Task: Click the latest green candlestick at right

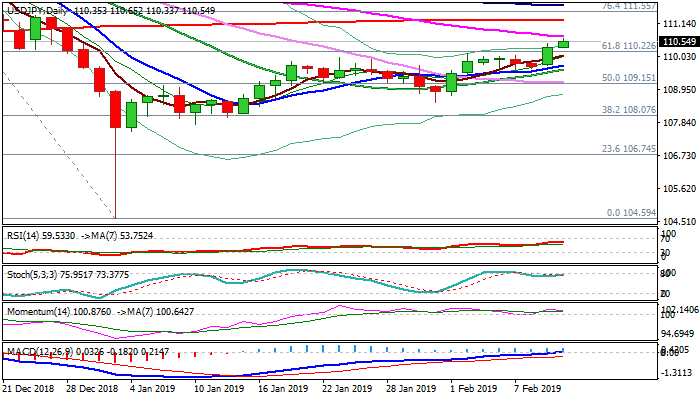Action: coord(564,43)
